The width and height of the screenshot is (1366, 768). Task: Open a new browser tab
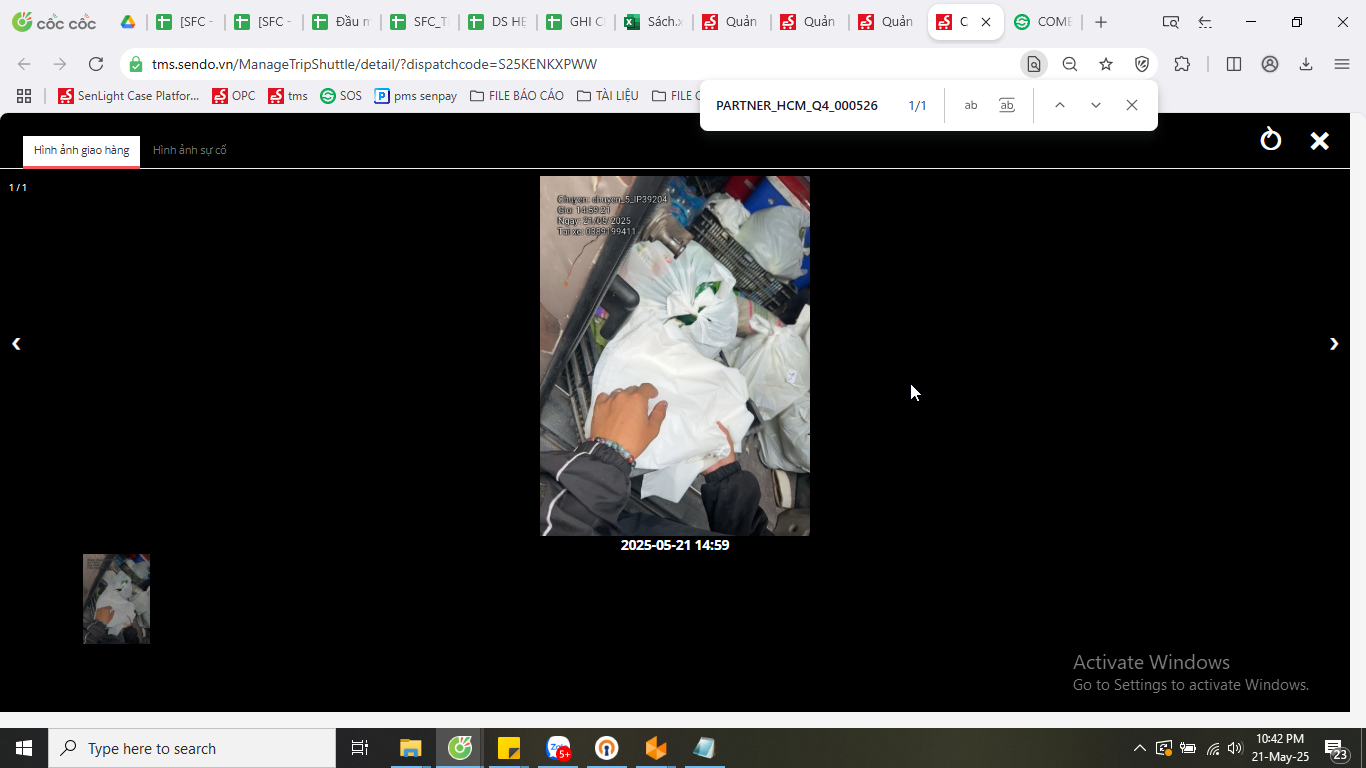click(x=1101, y=22)
